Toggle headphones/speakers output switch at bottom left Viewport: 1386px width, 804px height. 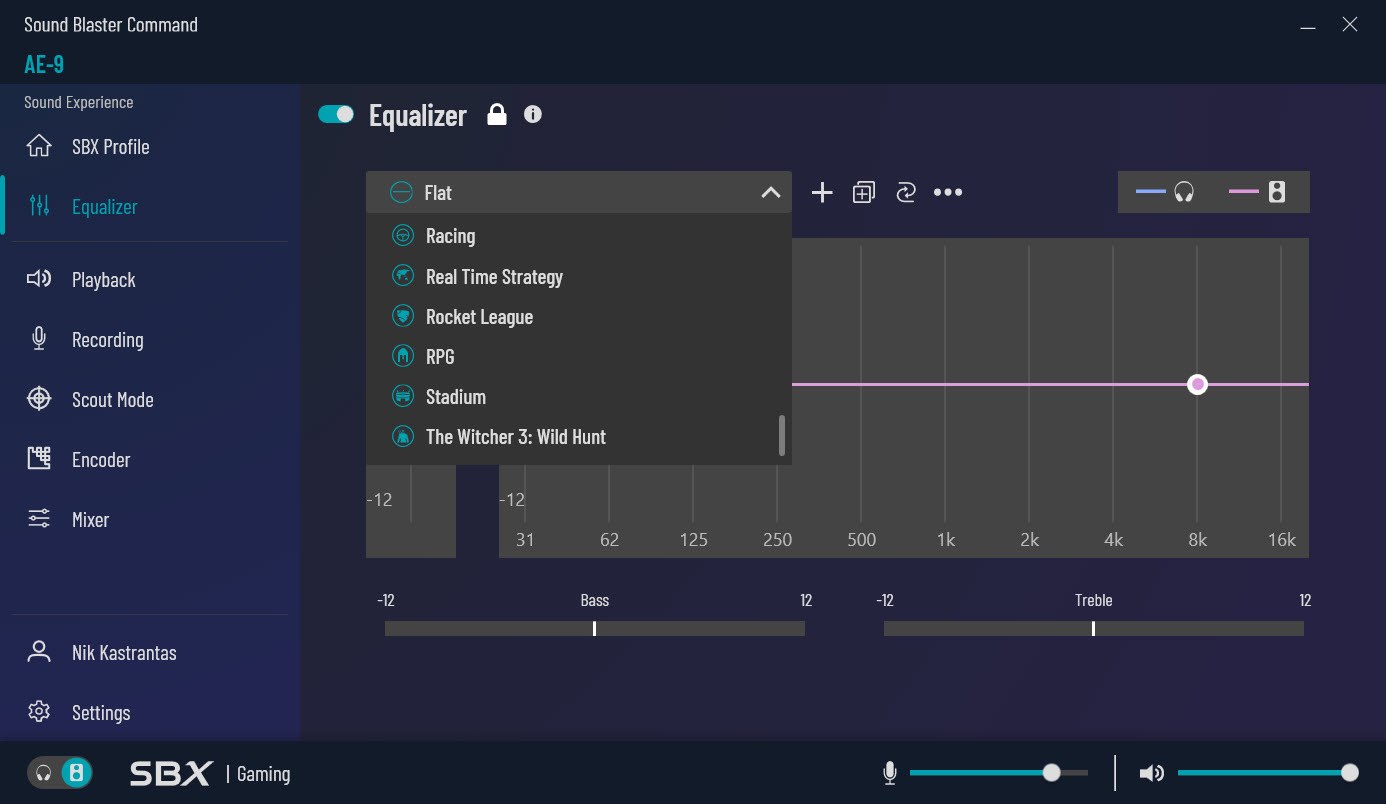60,773
